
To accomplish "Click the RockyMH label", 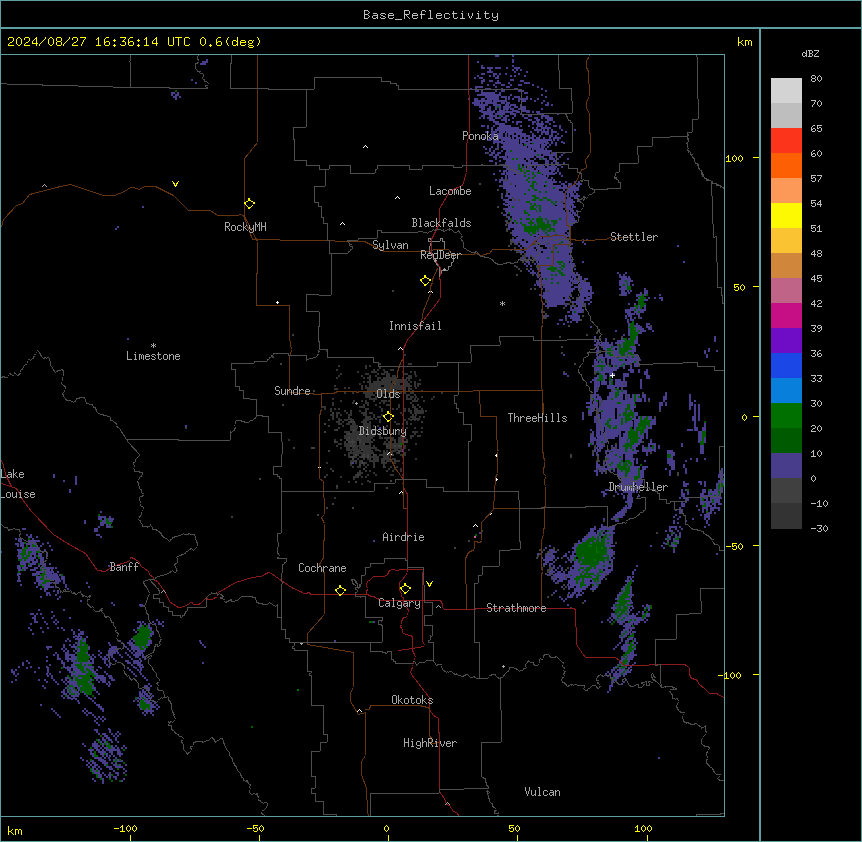I will click(245, 227).
